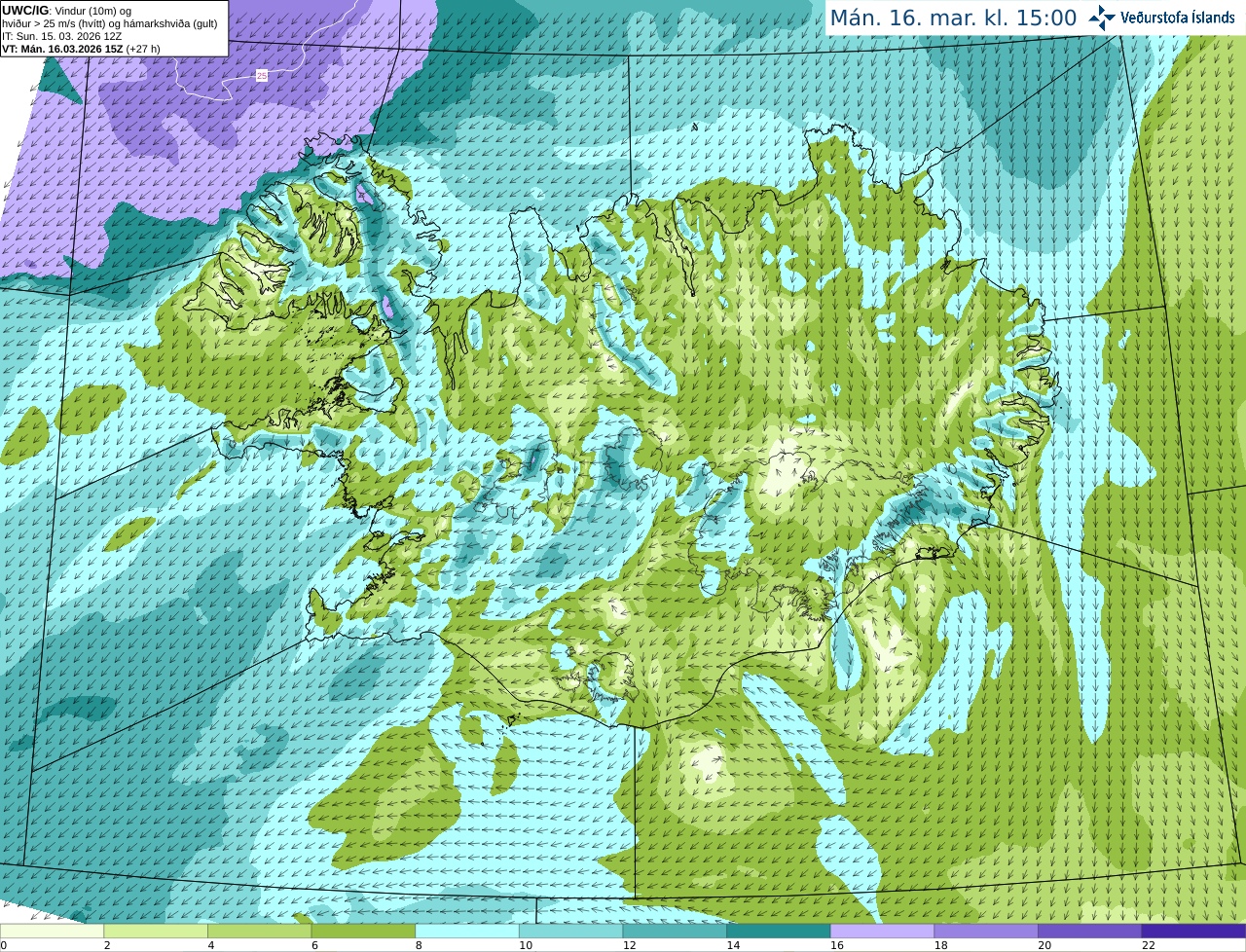
Task: Click the '2' label on the color scale
Action: tap(107, 945)
